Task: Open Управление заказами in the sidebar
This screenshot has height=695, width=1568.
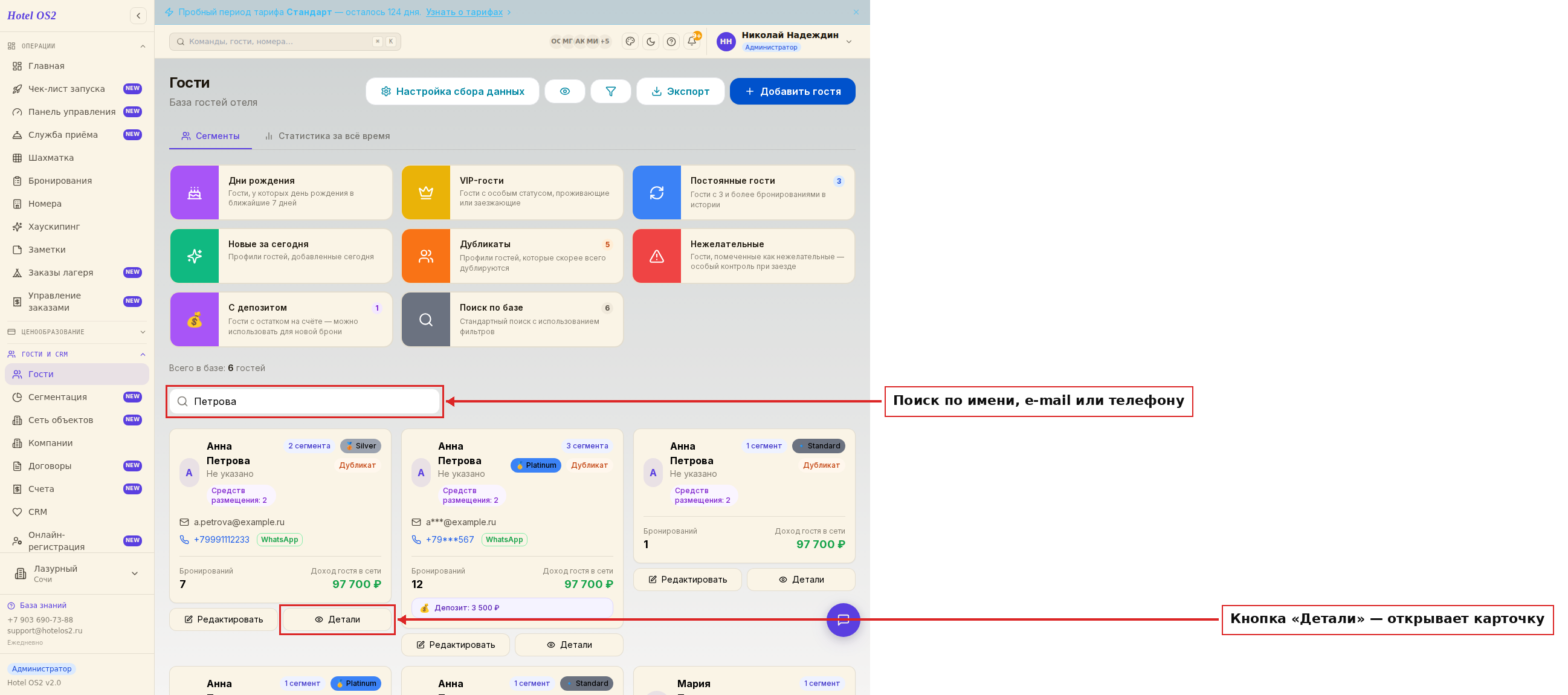Action: tap(77, 301)
